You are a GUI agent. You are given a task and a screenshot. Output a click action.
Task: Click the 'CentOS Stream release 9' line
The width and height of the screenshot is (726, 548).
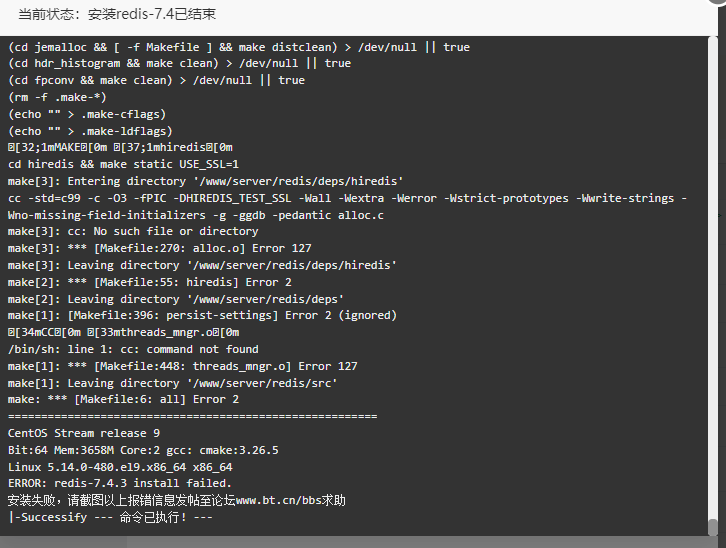click(84, 433)
